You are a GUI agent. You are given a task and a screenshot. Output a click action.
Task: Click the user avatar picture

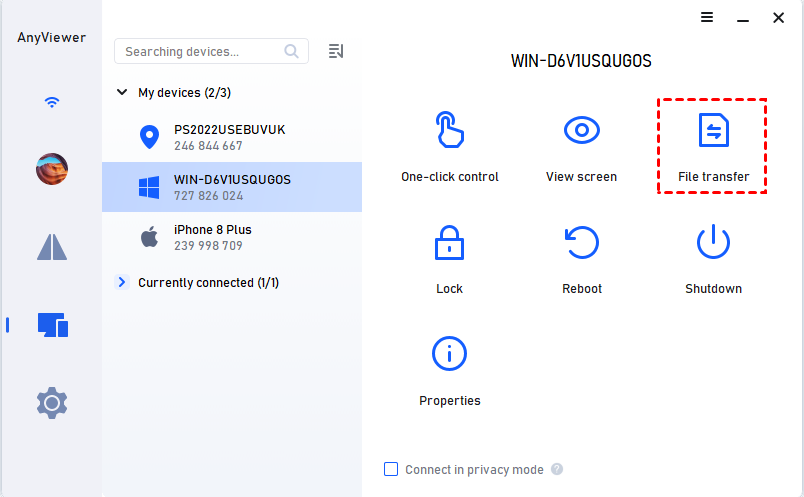click(x=52, y=169)
